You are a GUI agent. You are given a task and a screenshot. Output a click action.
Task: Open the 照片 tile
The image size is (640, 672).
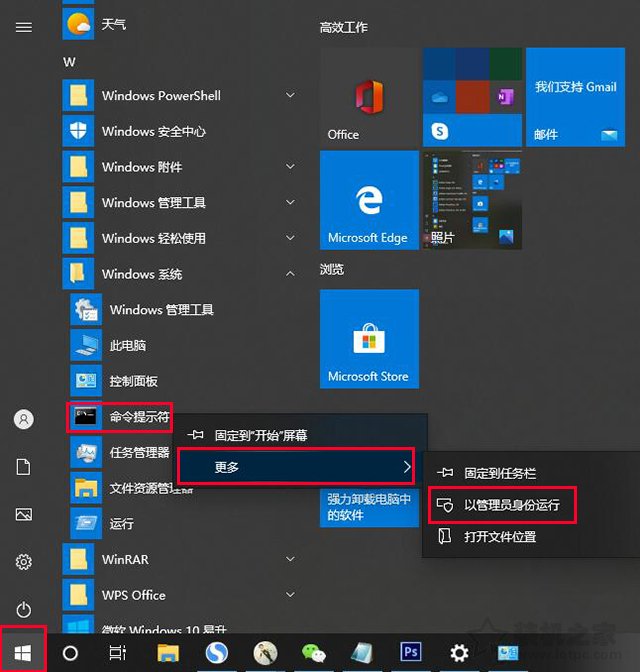coord(470,200)
